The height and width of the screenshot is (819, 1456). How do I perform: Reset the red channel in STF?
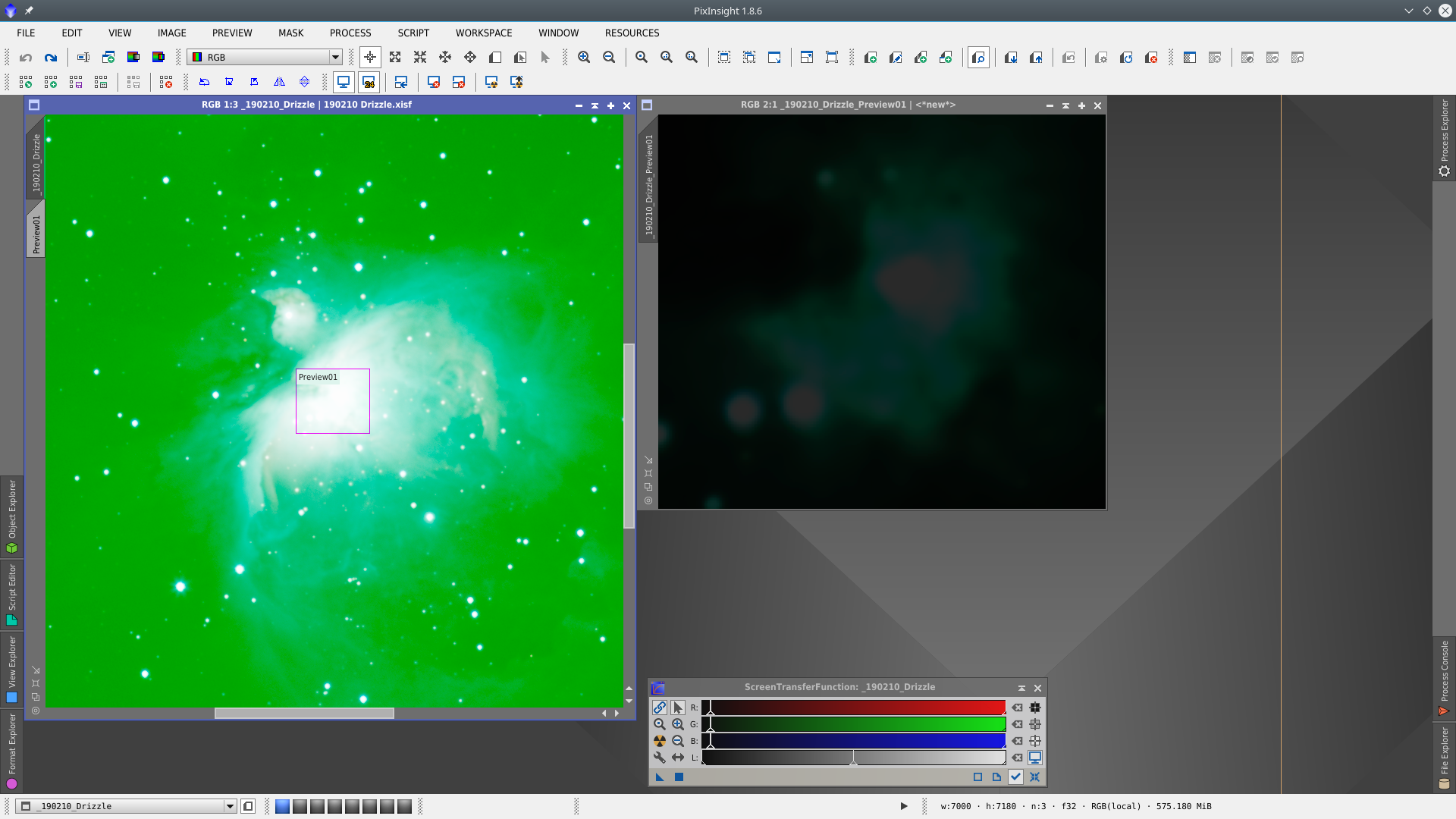tap(1018, 708)
